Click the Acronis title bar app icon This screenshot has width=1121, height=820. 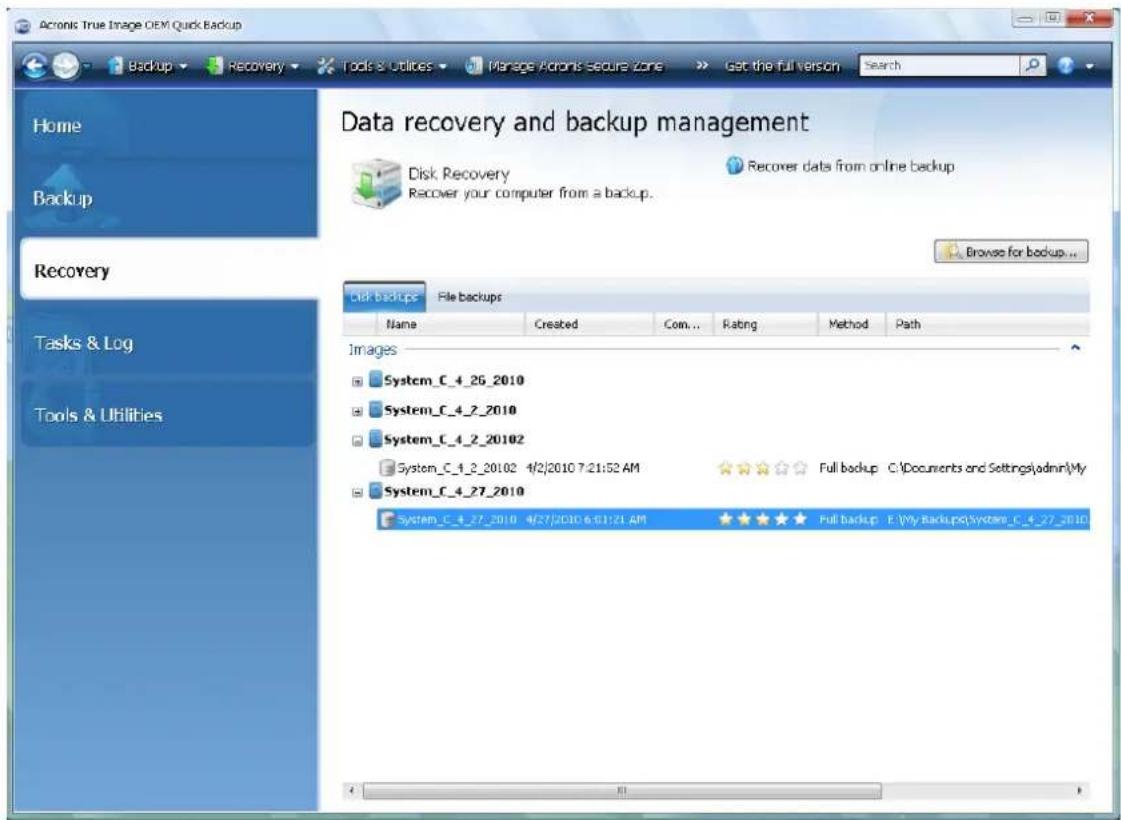tap(23, 26)
